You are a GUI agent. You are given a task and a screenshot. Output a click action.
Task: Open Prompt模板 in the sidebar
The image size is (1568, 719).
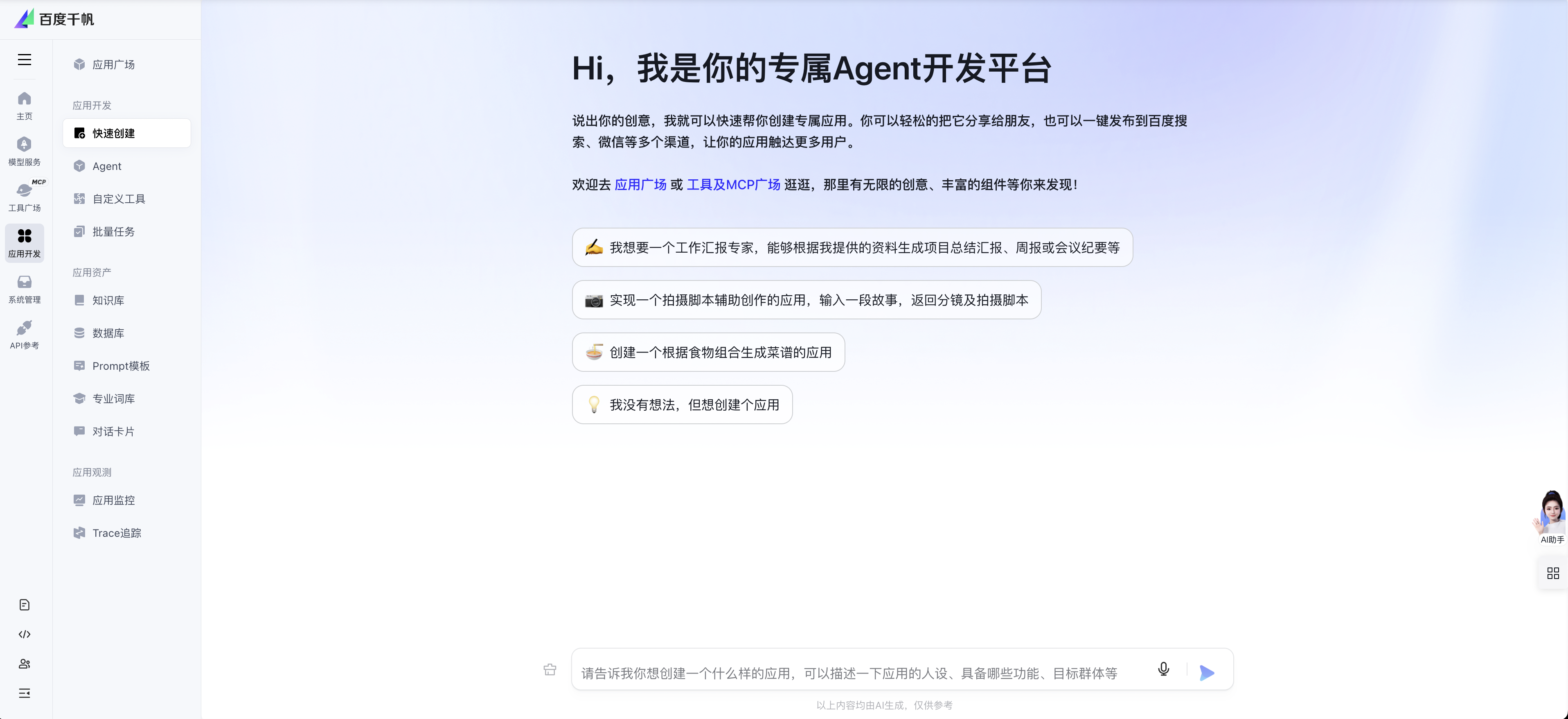(121, 366)
